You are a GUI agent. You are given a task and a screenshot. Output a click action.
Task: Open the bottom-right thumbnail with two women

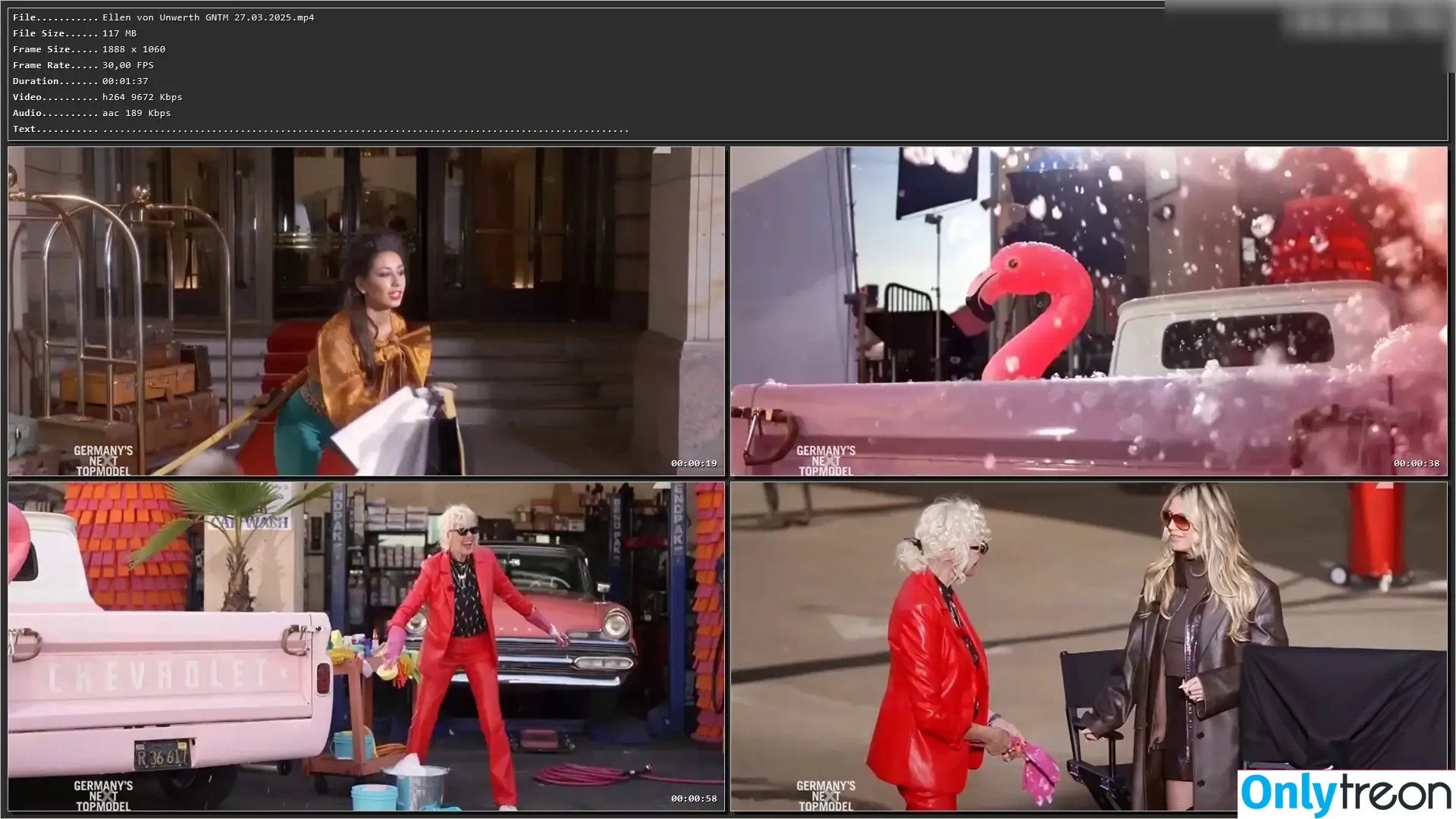pos(1089,647)
